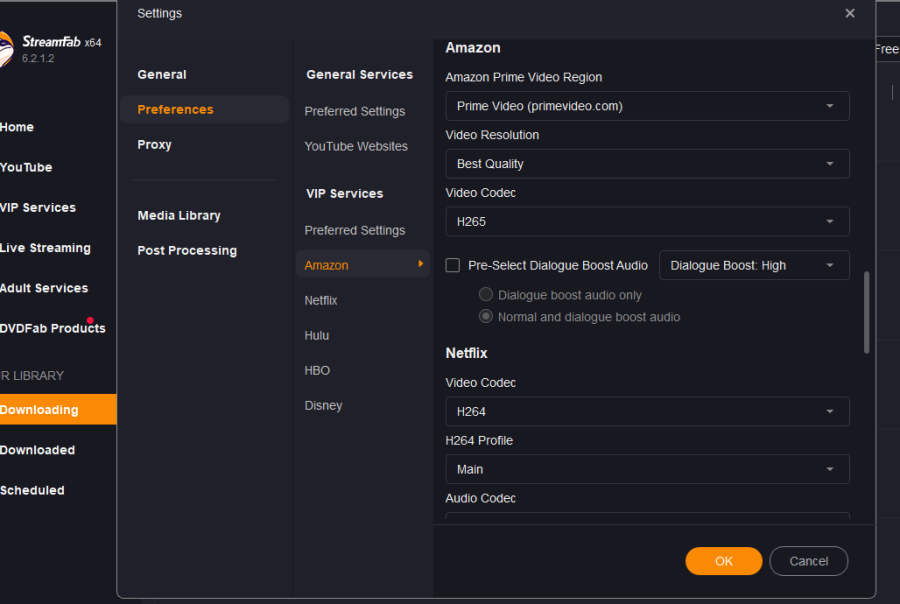Viewport: 900px width, 604px height.
Task: Select Netflix in VIP Services list
Action: (321, 300)
